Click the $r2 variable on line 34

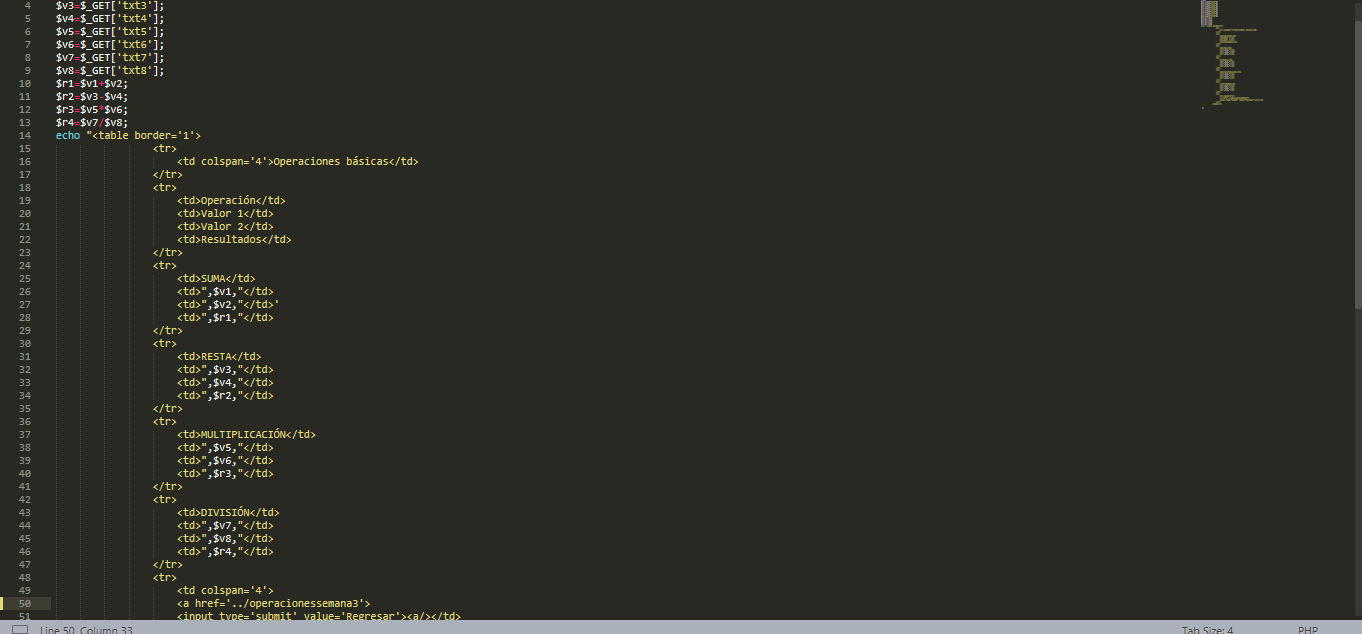pyautogui.click(x=222, y=395)
